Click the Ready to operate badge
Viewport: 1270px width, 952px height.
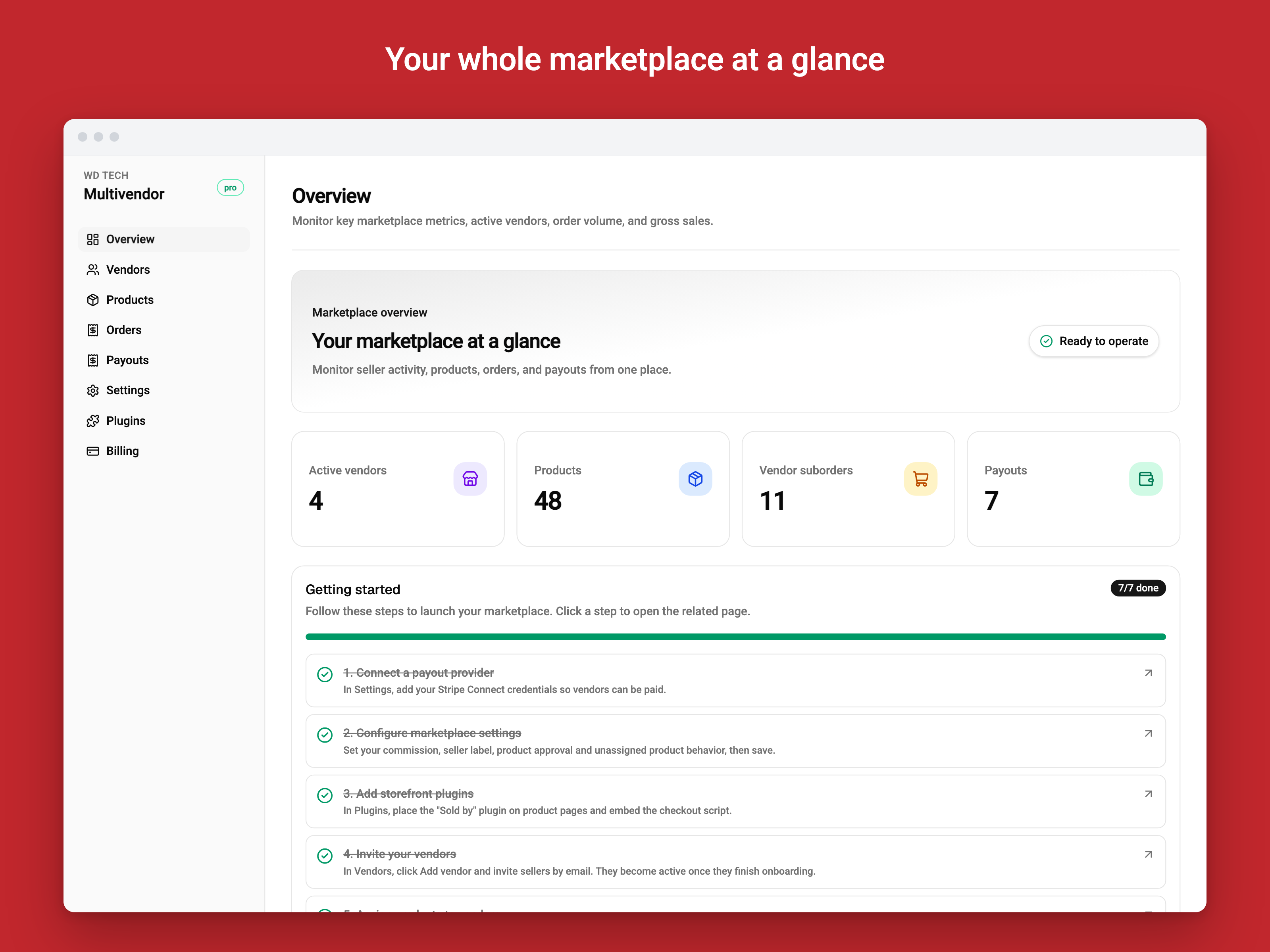[x=1094, y=342]
